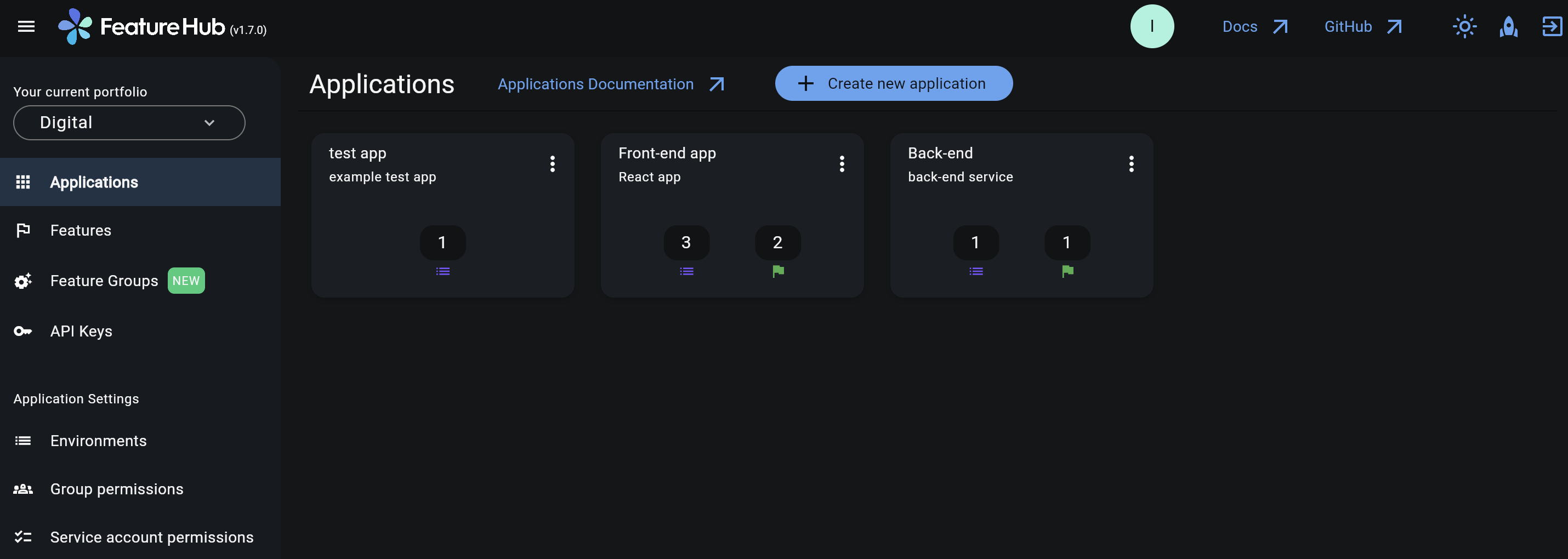Toggle light/dark theme sun icon
Viewport: 1568px width, 559px height.
tap(1464, 27)
